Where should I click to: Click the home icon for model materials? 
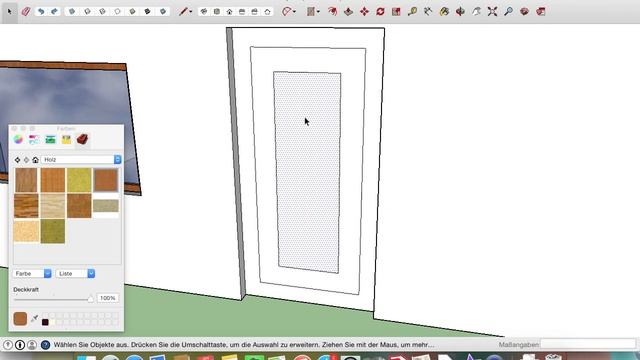coord(36,160)
